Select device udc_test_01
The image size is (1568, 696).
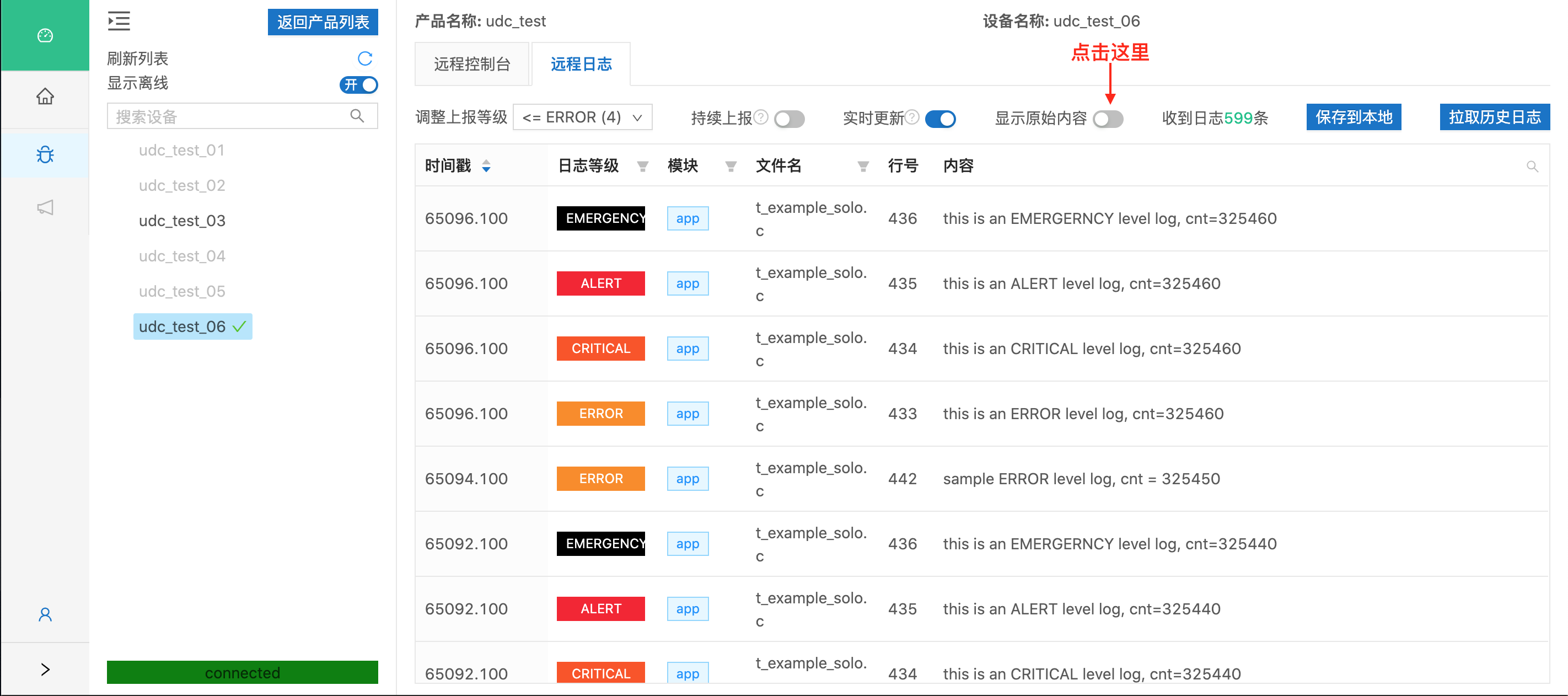point(181,150)
